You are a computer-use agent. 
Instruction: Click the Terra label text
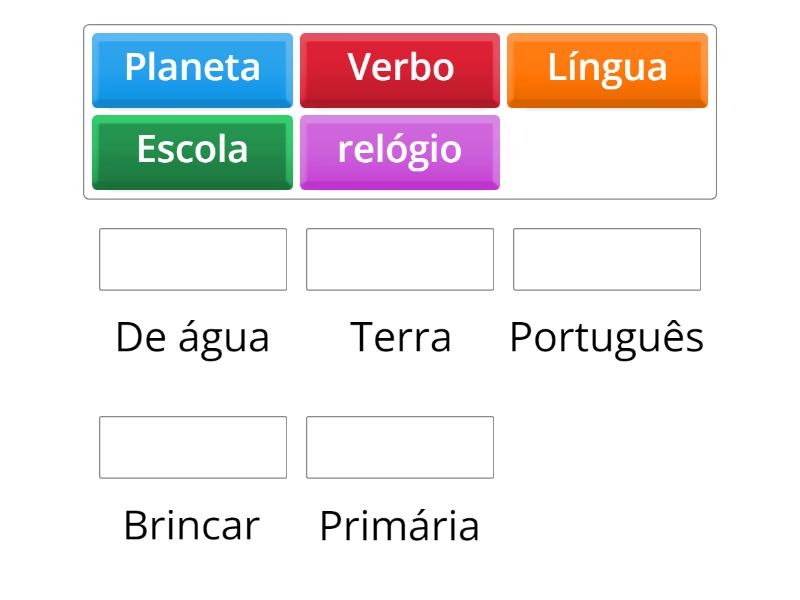(x=400, y=337)
